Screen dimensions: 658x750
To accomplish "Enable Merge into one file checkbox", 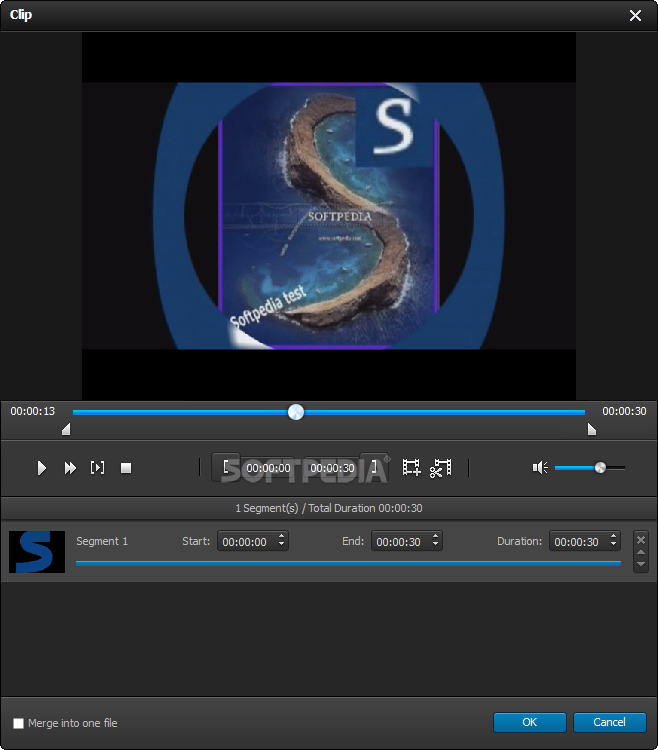I will pos(18,723).
